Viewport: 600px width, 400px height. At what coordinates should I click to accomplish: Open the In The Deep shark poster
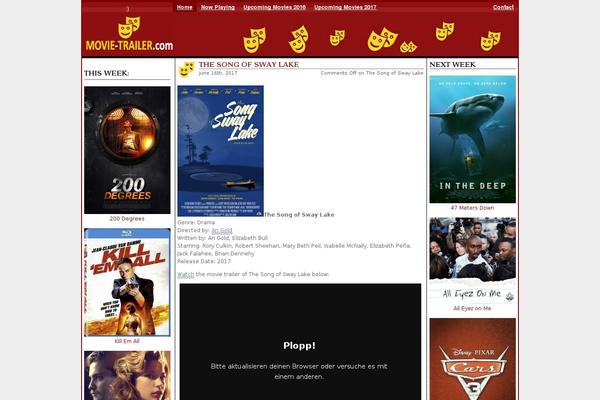[x=473, y=139]
